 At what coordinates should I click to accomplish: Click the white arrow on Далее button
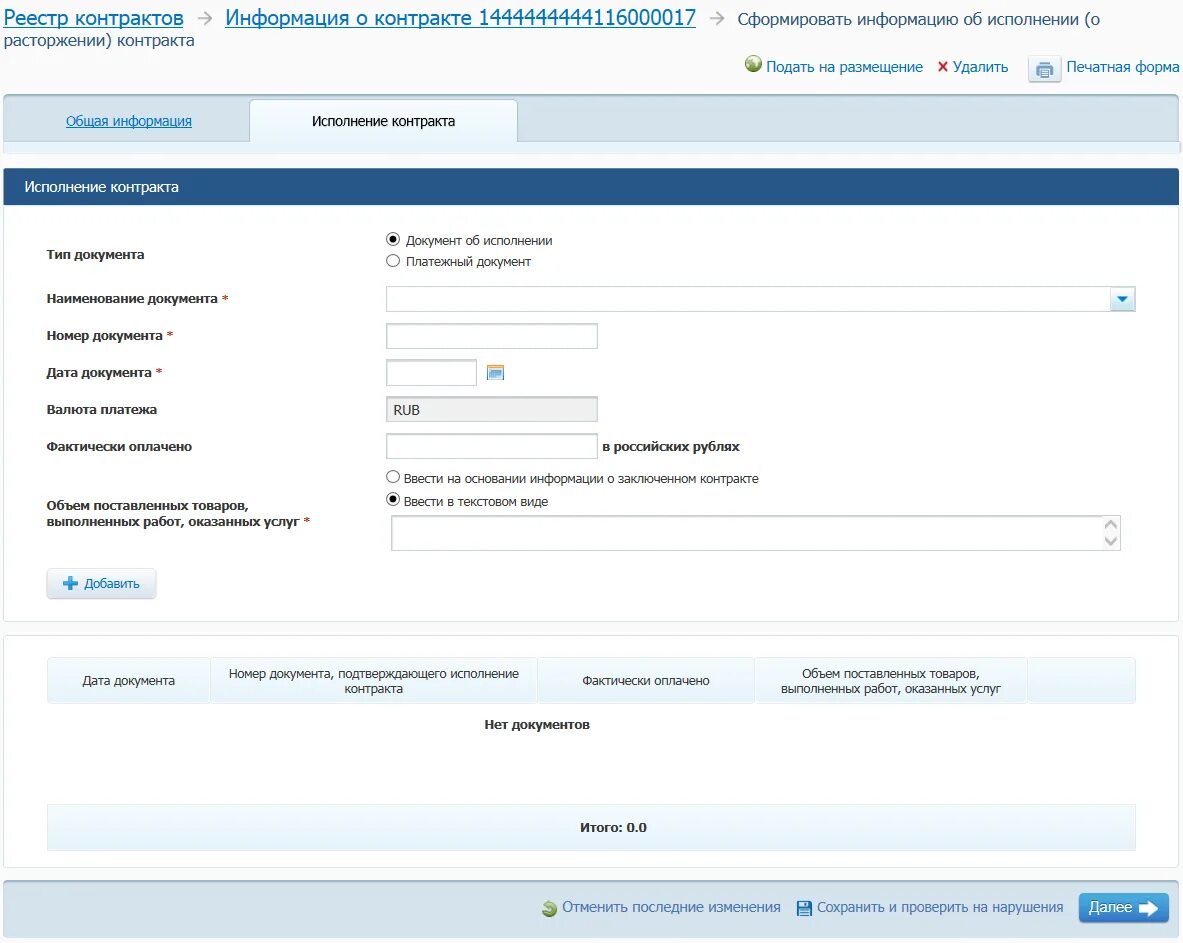(x=1148, y=908)
